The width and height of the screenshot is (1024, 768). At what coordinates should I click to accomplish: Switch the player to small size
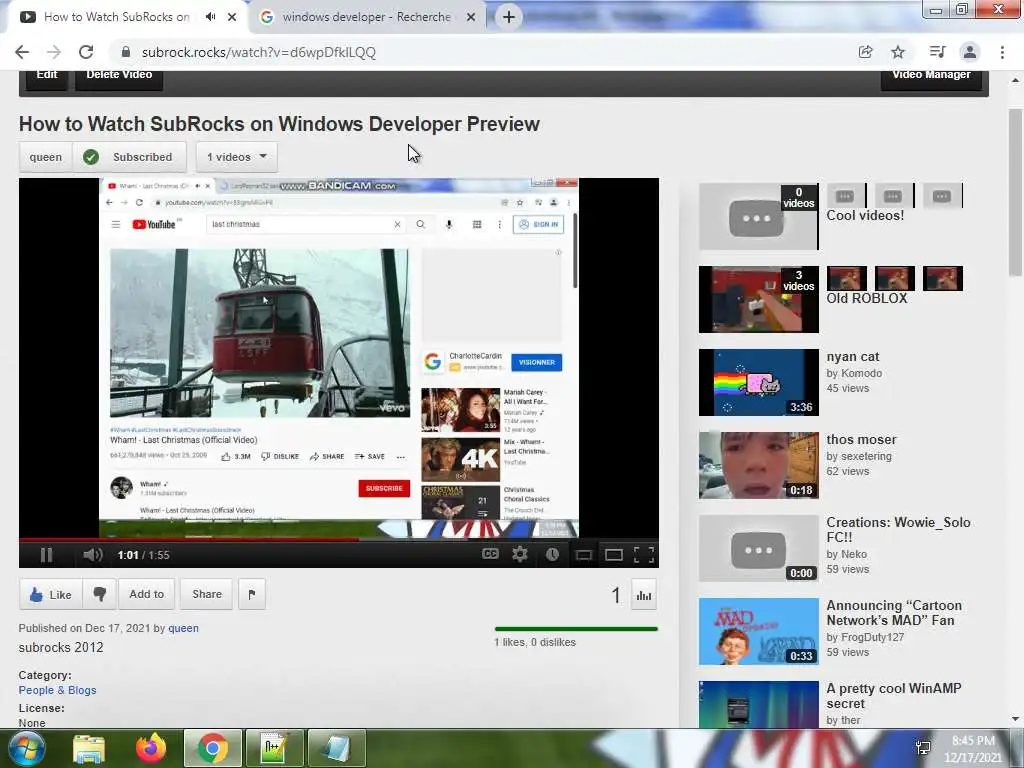pyautogui.click(x=583, y=555)
